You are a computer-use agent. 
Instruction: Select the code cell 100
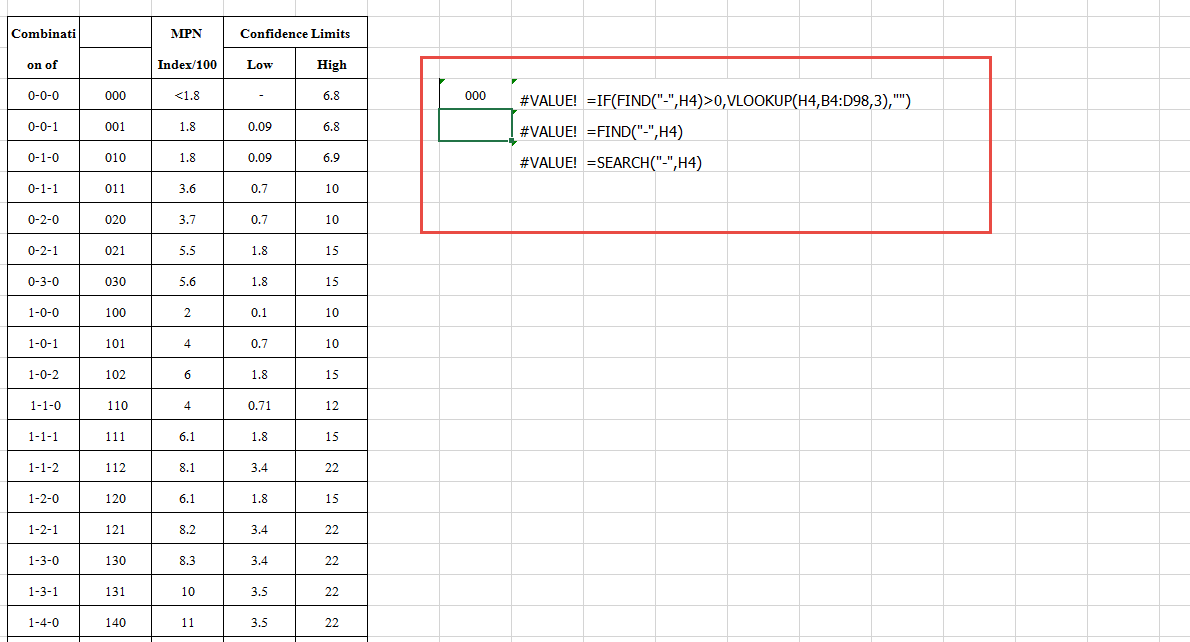click(115, 313)
